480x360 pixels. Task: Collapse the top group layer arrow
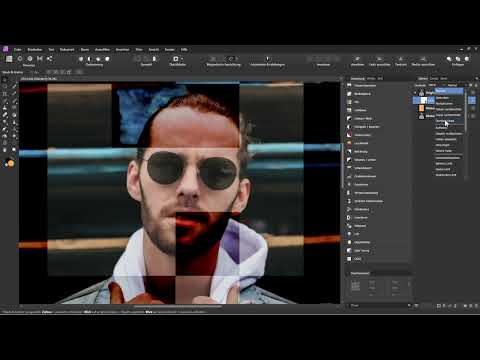415,92
